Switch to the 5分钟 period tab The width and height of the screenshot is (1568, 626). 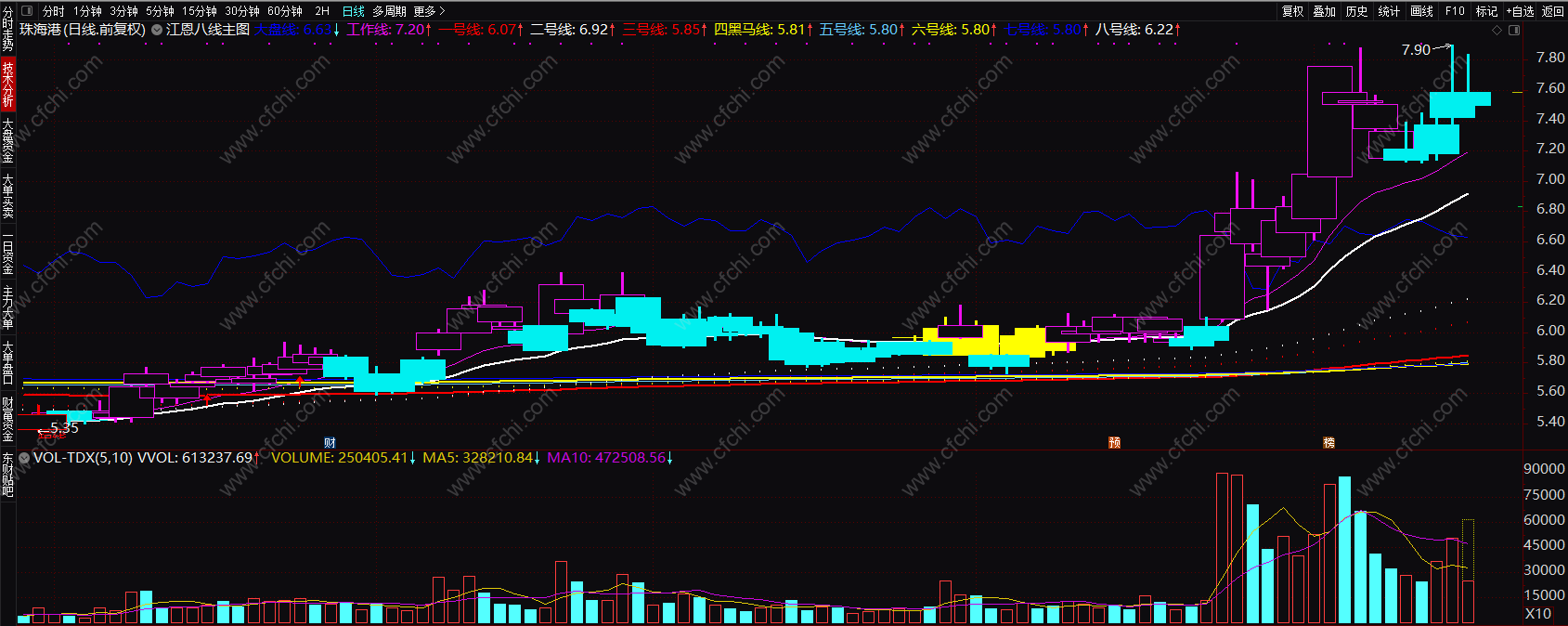(160, 11)
